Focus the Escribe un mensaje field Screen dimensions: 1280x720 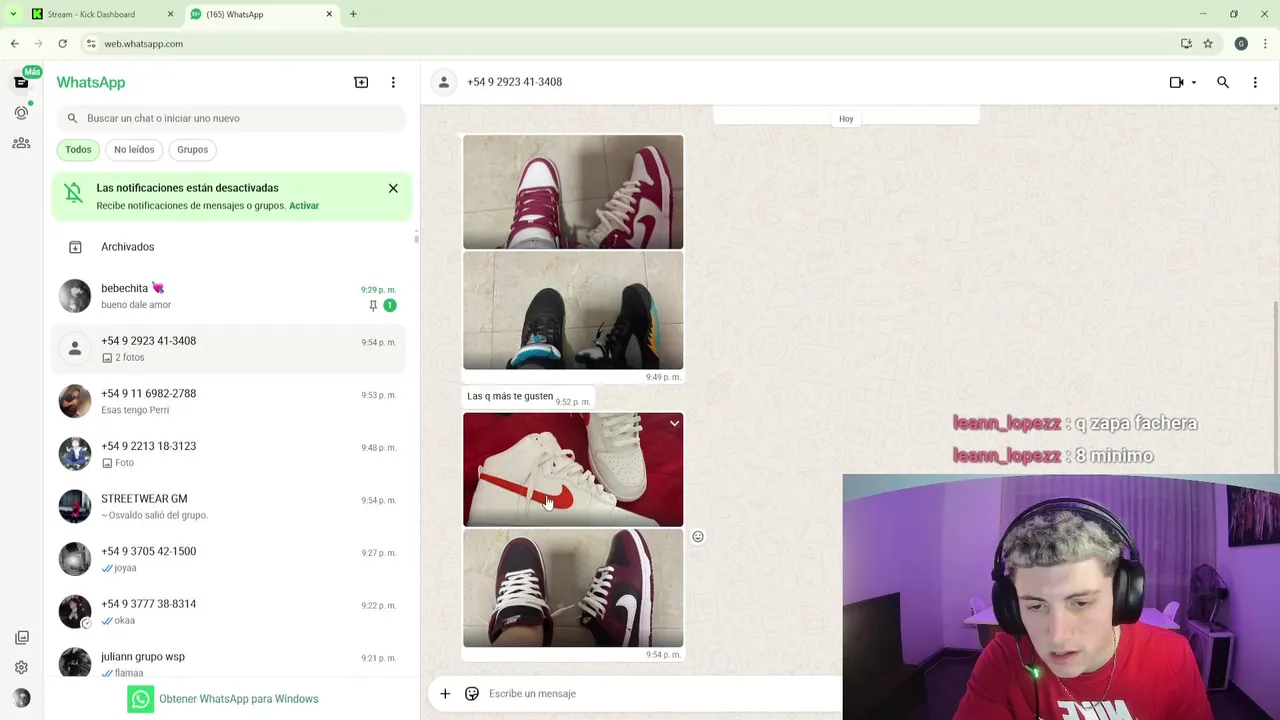[660, 693]
